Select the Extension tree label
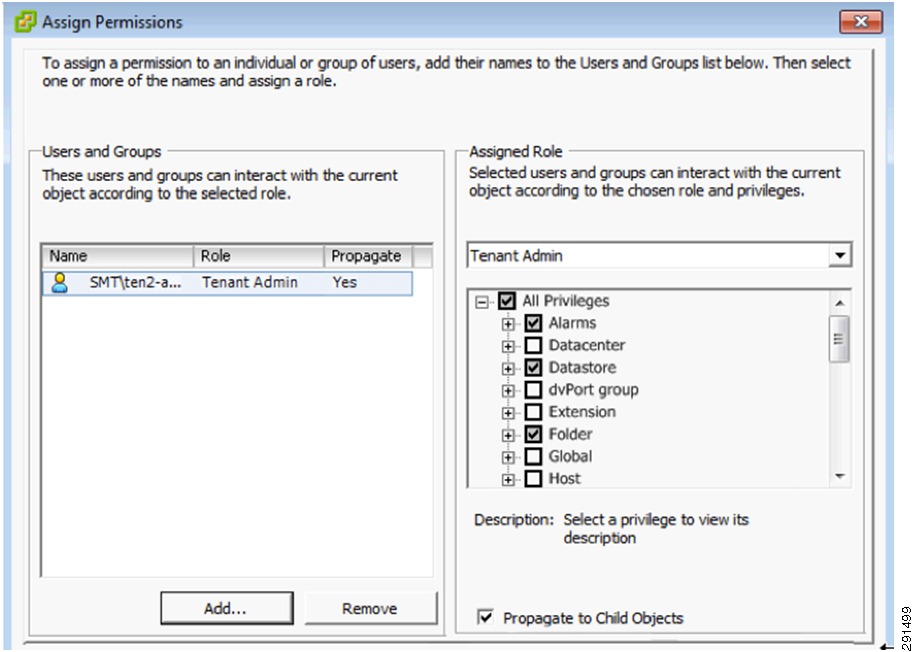The image size is (912, 652). (582, 412)
